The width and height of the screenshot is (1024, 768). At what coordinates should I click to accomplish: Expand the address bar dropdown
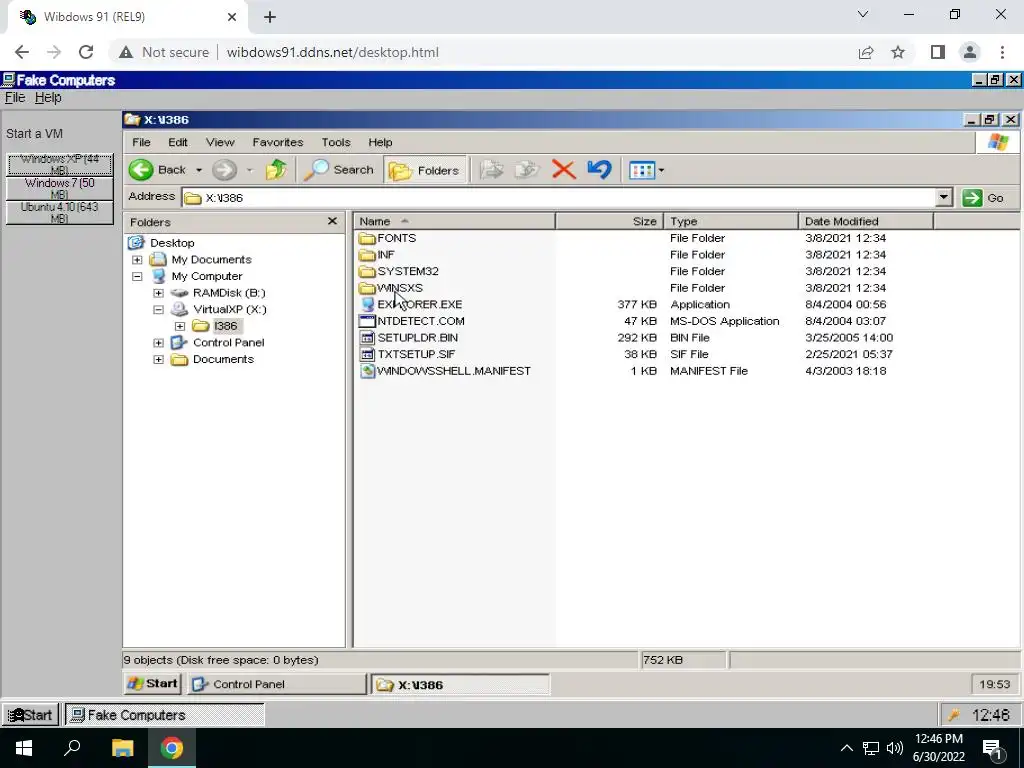[x=943, y=197]
